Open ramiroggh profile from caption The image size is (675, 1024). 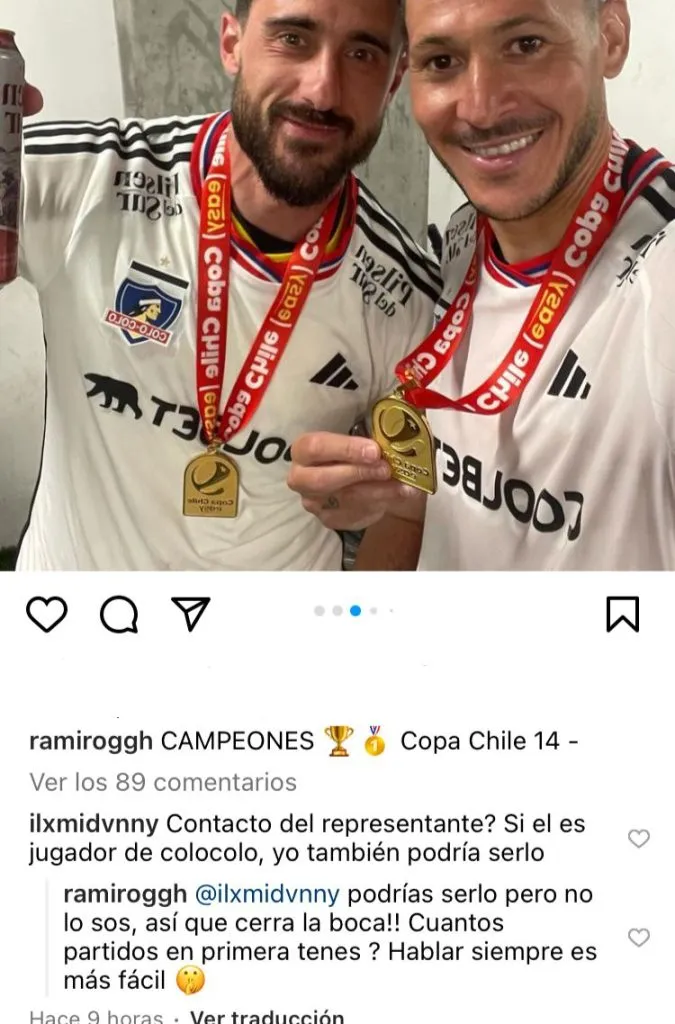(x=91, y=742)
